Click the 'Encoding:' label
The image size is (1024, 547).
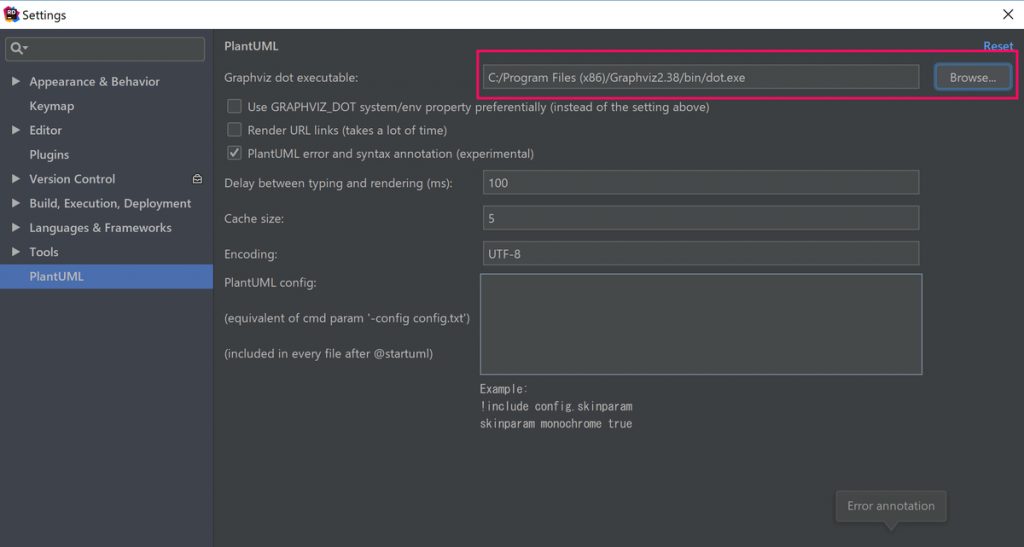tap(251, 254)
